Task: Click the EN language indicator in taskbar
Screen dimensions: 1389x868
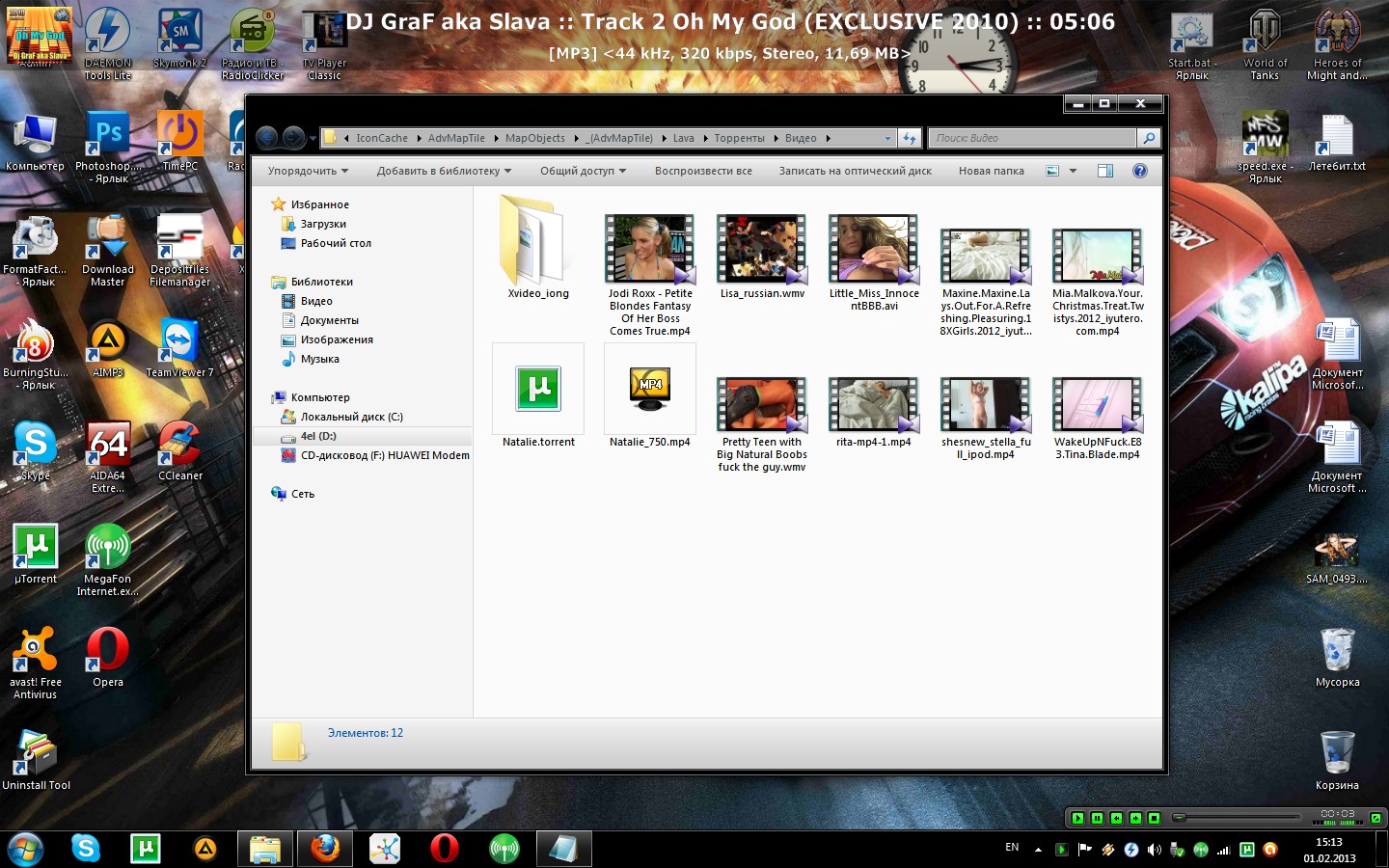Action: click(1012, 848)
